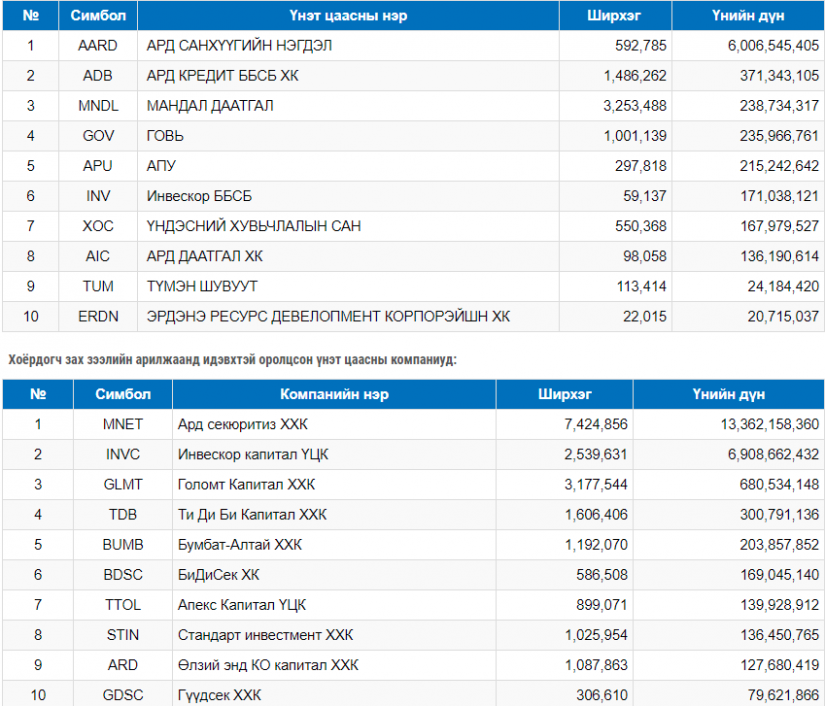Select the BDSC symbol
The width and height of the screenshot is (825, 706).
(123, 574)
